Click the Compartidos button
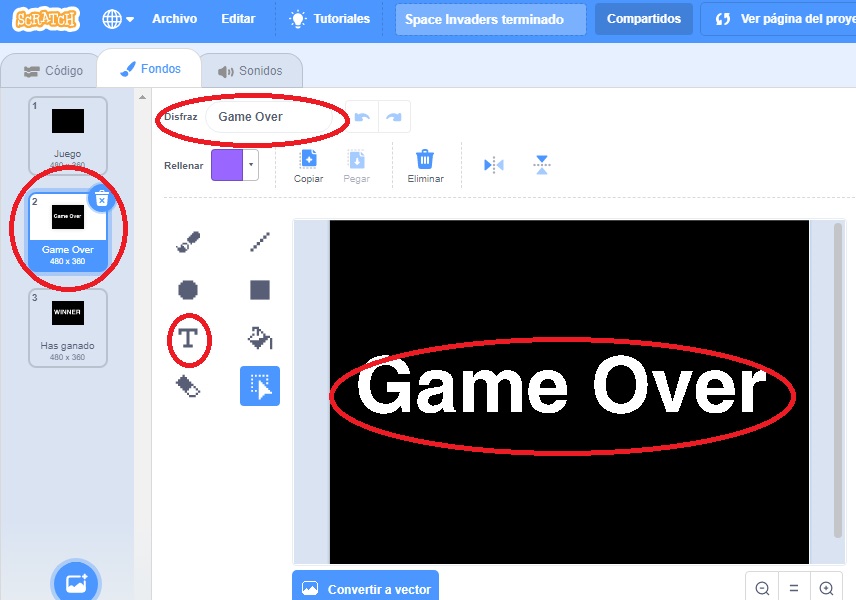The width and height of the screenshot is (856, 600). point(644,19)
